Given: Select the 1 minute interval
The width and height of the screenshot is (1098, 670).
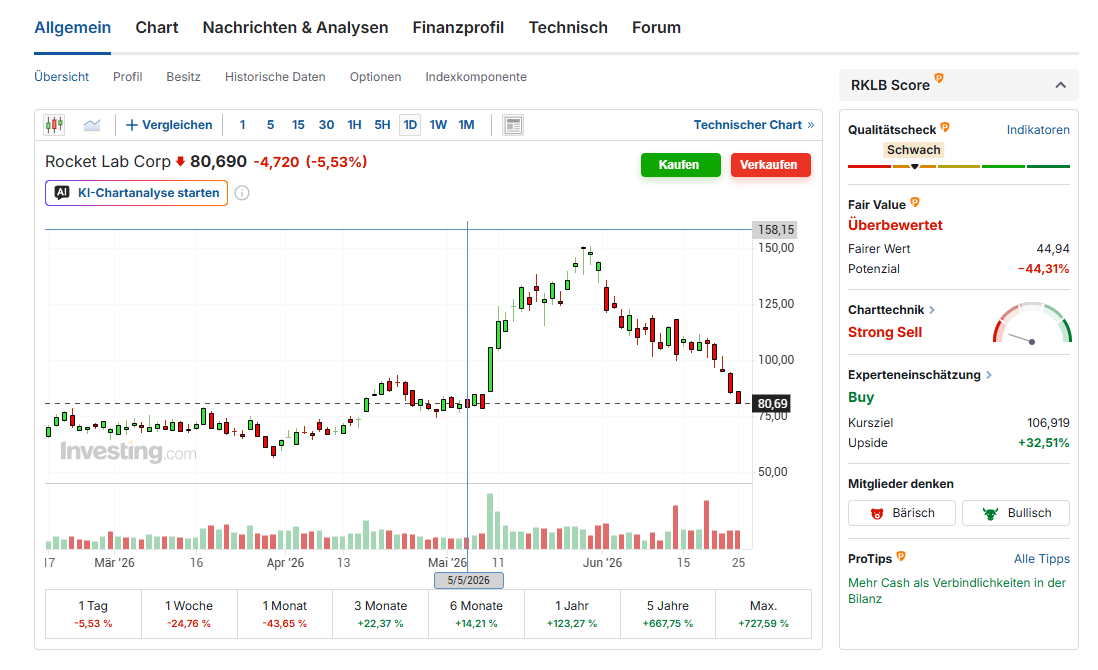Looking at the screenshot, I should click(242, 125).
